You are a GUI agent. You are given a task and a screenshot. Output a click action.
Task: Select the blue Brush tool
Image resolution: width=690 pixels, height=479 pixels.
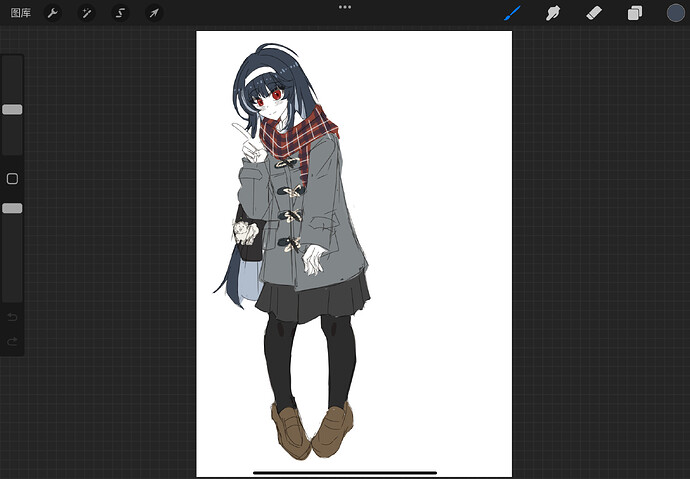(x=512, y=13)
